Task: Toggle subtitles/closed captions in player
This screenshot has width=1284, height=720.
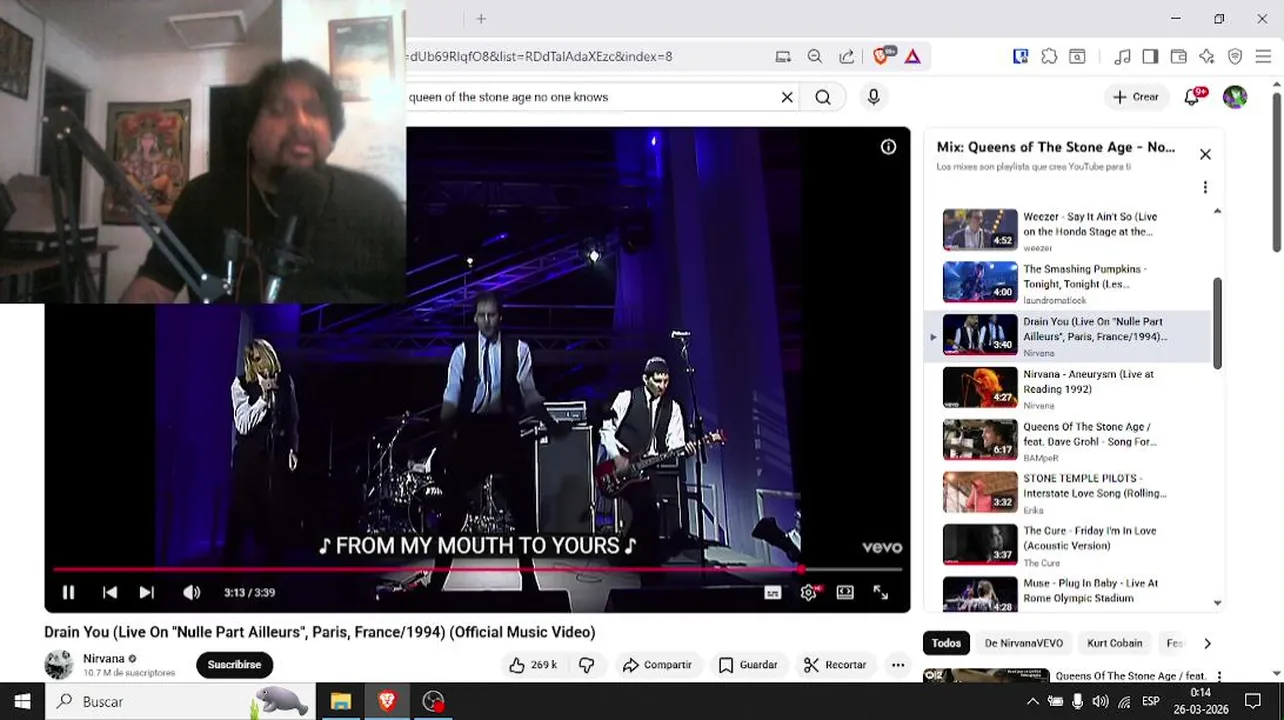Action: tap(772, 592)
